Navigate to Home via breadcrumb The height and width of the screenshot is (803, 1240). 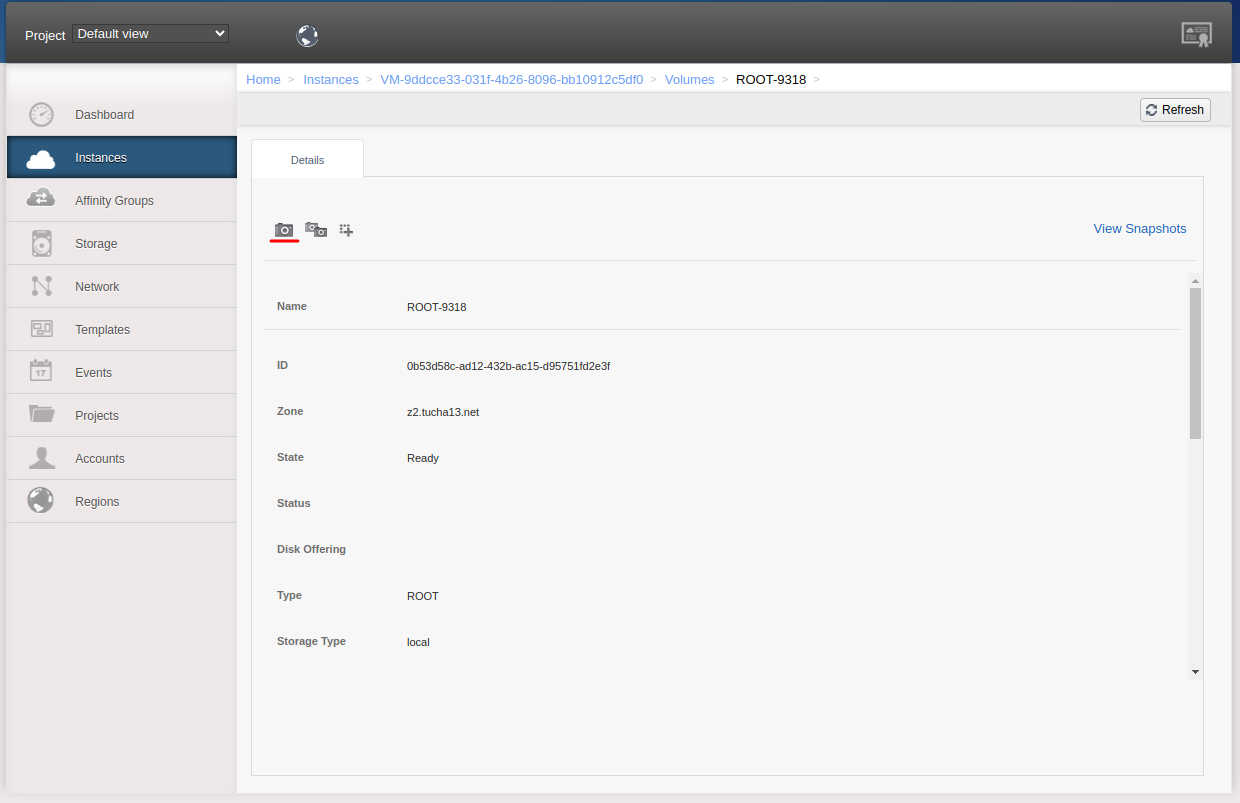[x=263, y=79]
